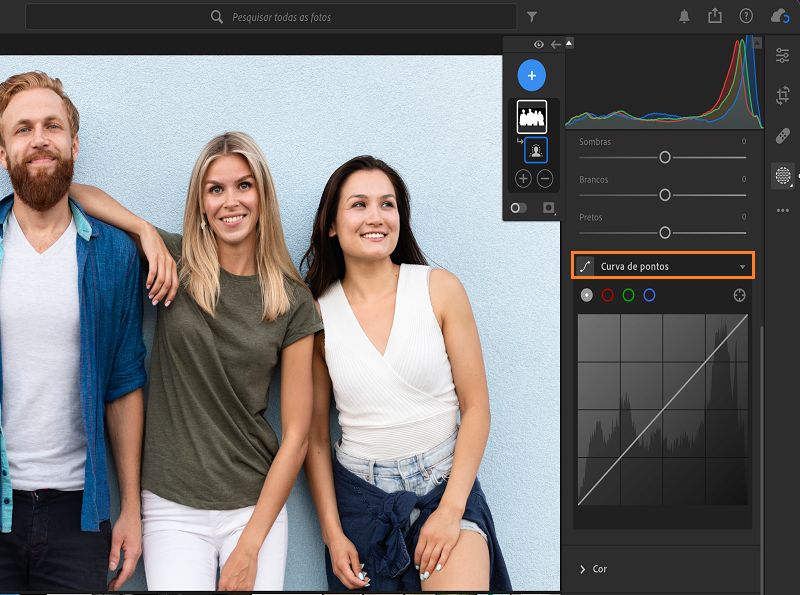Open the filter funnel next to search
This screenshot has height=595, width=800.
pyautogui.click(x=532, y=17)
